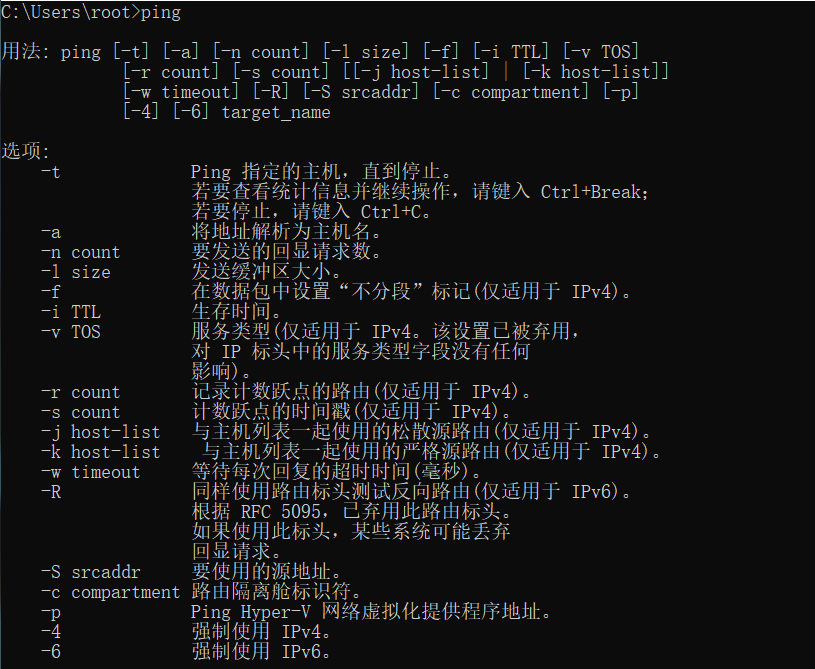Click "-v TOS" in the options list
Screen dimensions: 815x669
pos(70,332)
